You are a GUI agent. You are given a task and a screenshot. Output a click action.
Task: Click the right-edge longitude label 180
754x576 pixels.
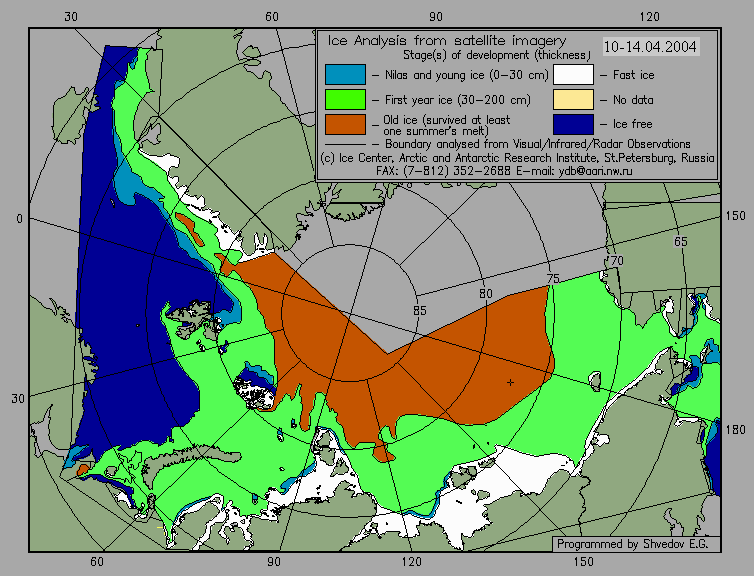click(735, 429)
